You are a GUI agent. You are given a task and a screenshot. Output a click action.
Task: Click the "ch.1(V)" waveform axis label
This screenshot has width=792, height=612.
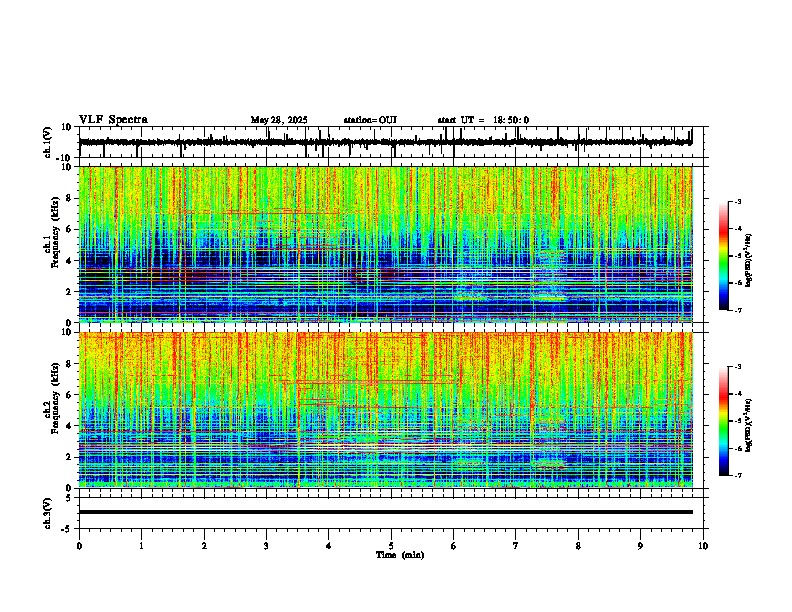tap(48, 142)
